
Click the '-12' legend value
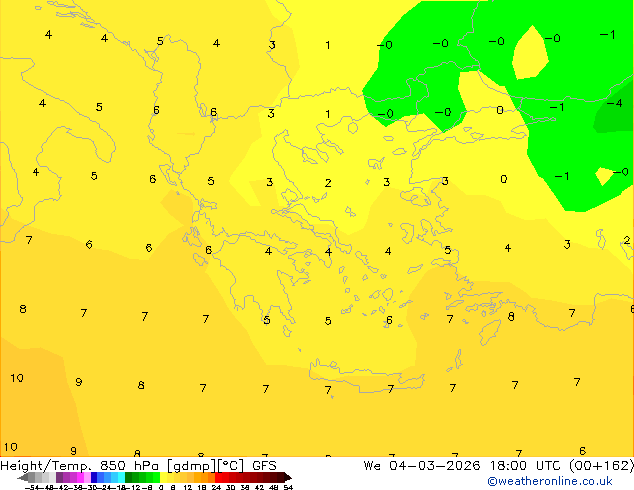tap(135, 487)
